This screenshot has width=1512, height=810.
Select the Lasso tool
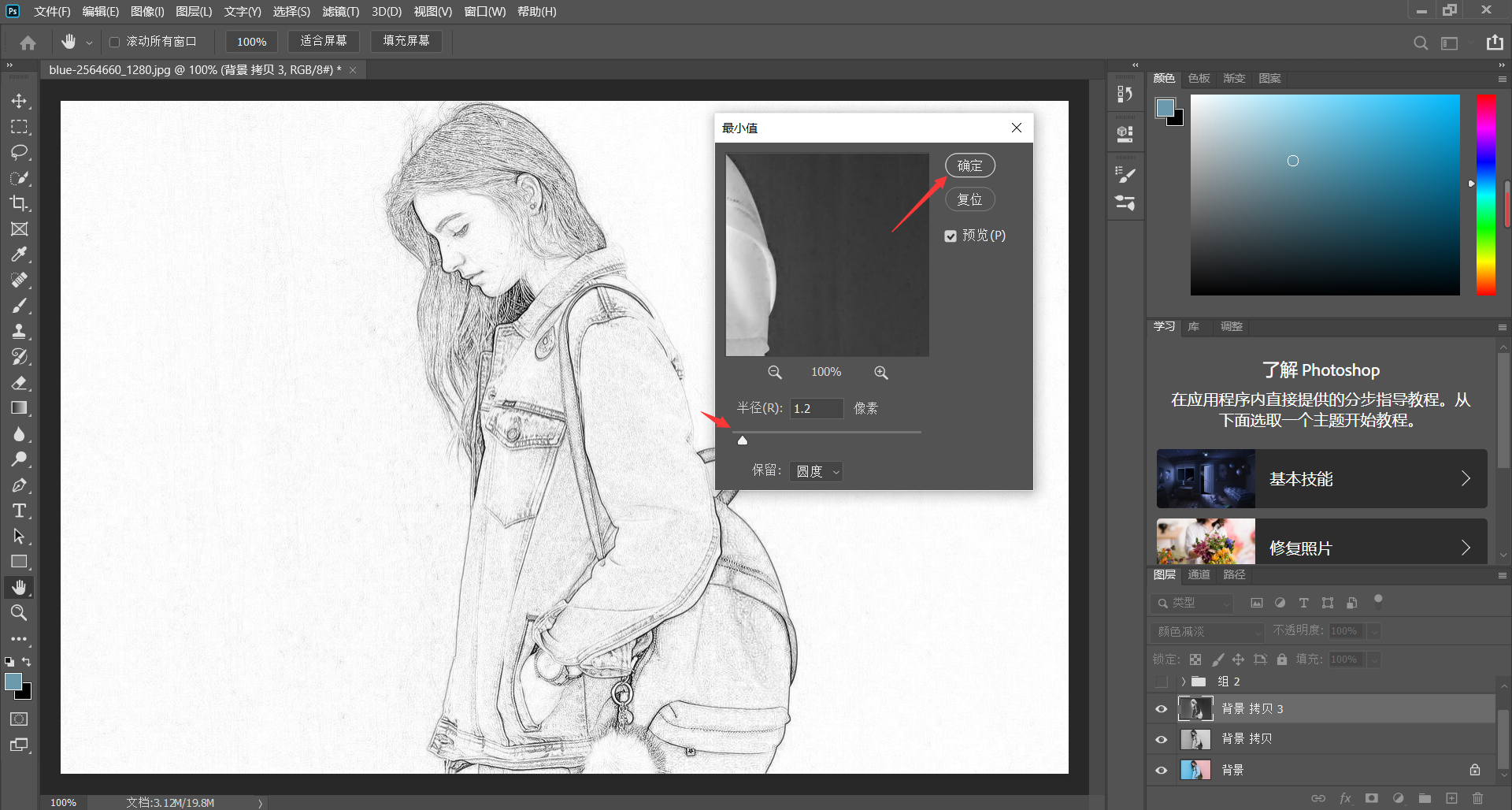19,152
